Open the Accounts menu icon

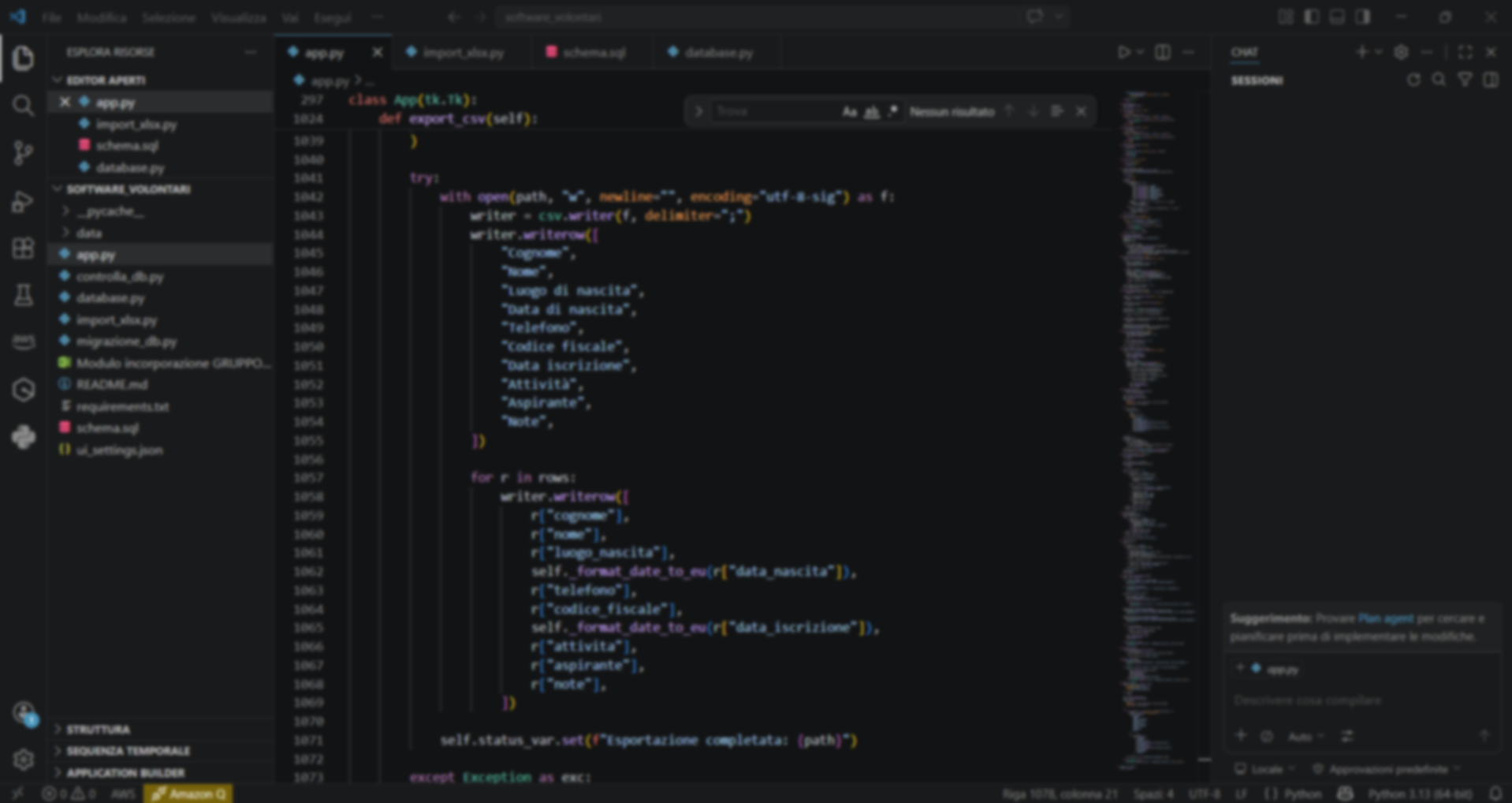[24, 713]
